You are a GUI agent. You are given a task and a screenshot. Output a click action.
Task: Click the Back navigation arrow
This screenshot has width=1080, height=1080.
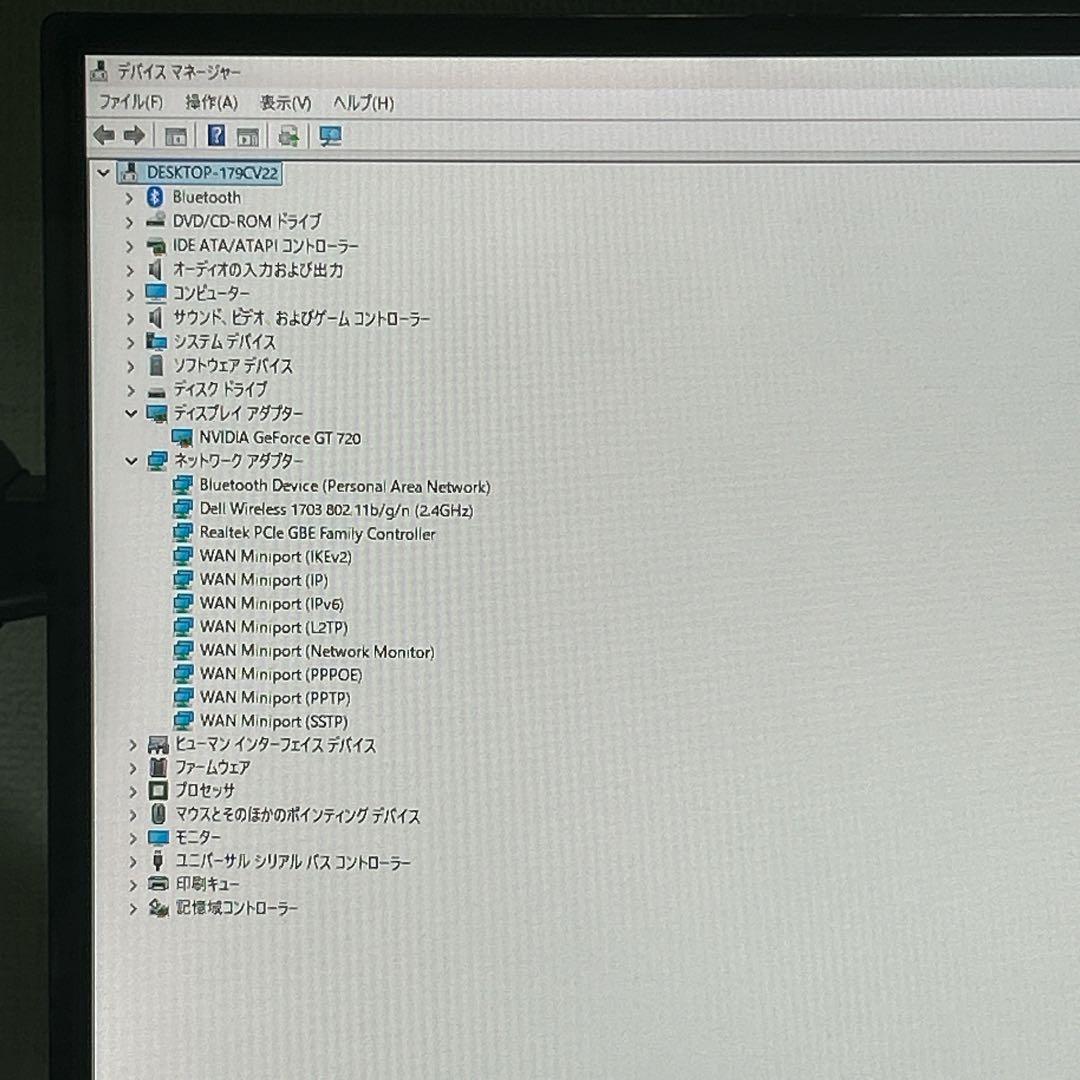103,133
